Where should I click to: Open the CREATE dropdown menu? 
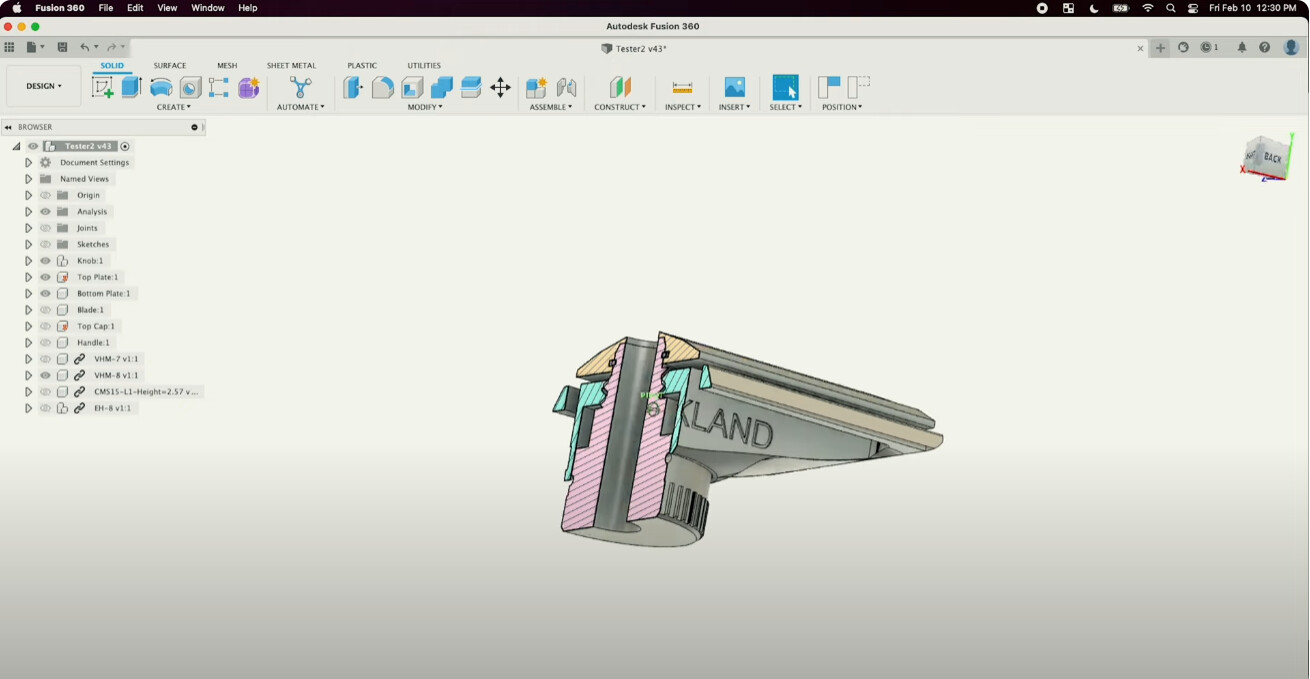[x=174, y=107]
